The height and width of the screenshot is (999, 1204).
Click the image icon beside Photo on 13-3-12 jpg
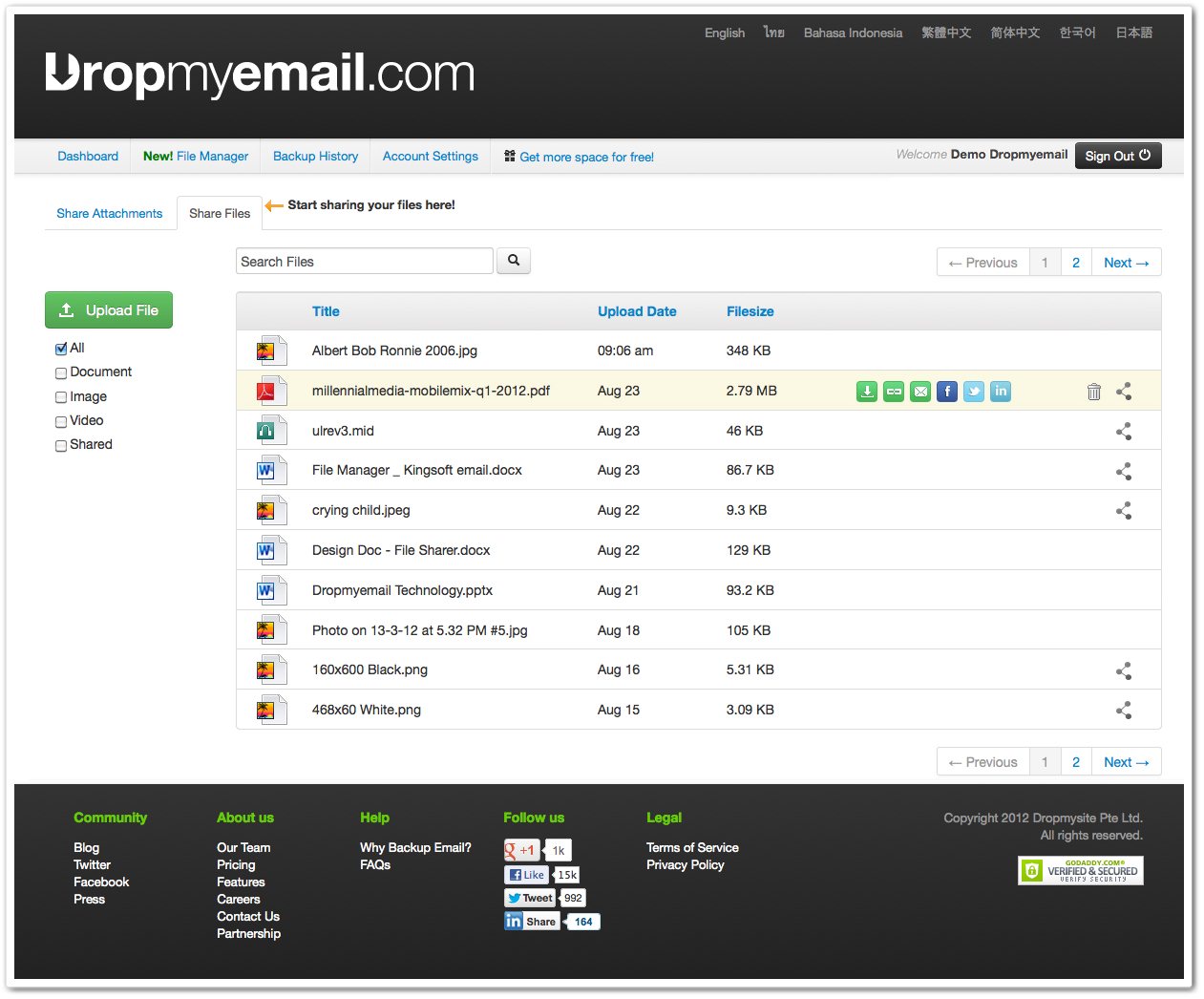pyautogui.click(x=271, y=630)
